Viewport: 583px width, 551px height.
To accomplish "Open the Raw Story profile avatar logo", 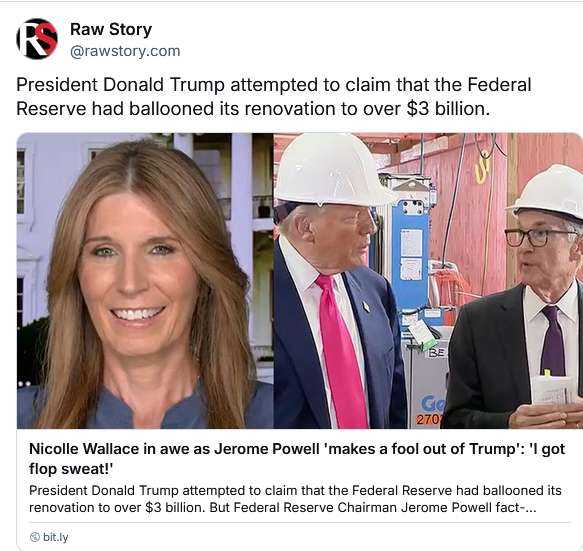I will (37, 39).
